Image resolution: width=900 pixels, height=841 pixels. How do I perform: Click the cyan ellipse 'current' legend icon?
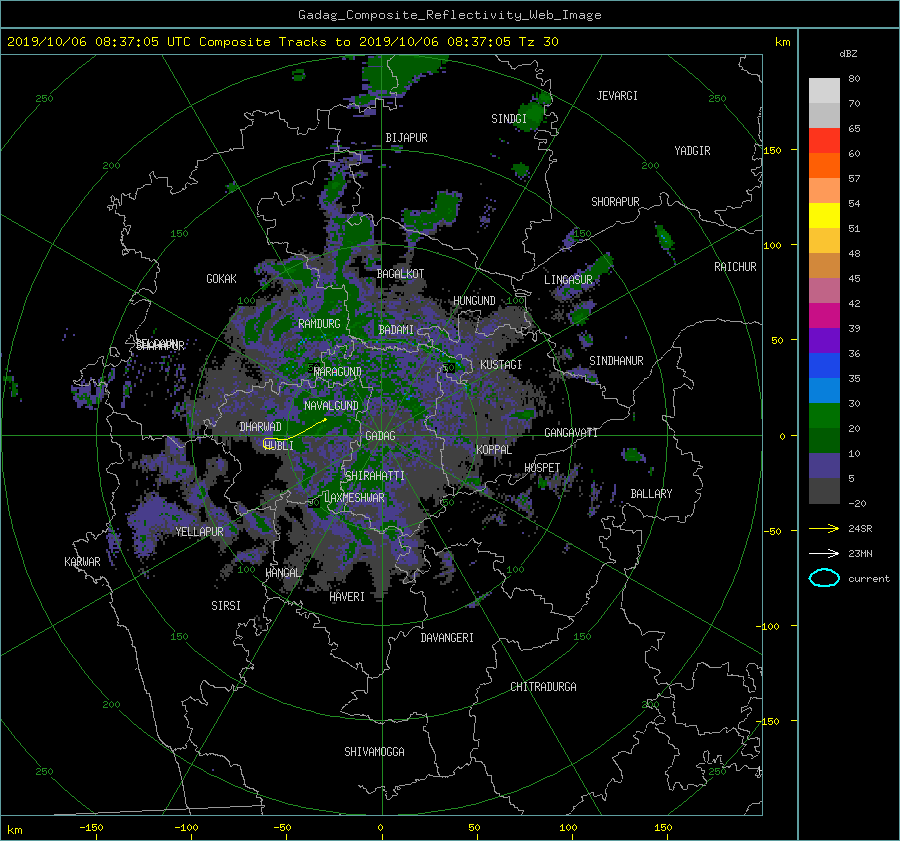click(x=824, y=578)
